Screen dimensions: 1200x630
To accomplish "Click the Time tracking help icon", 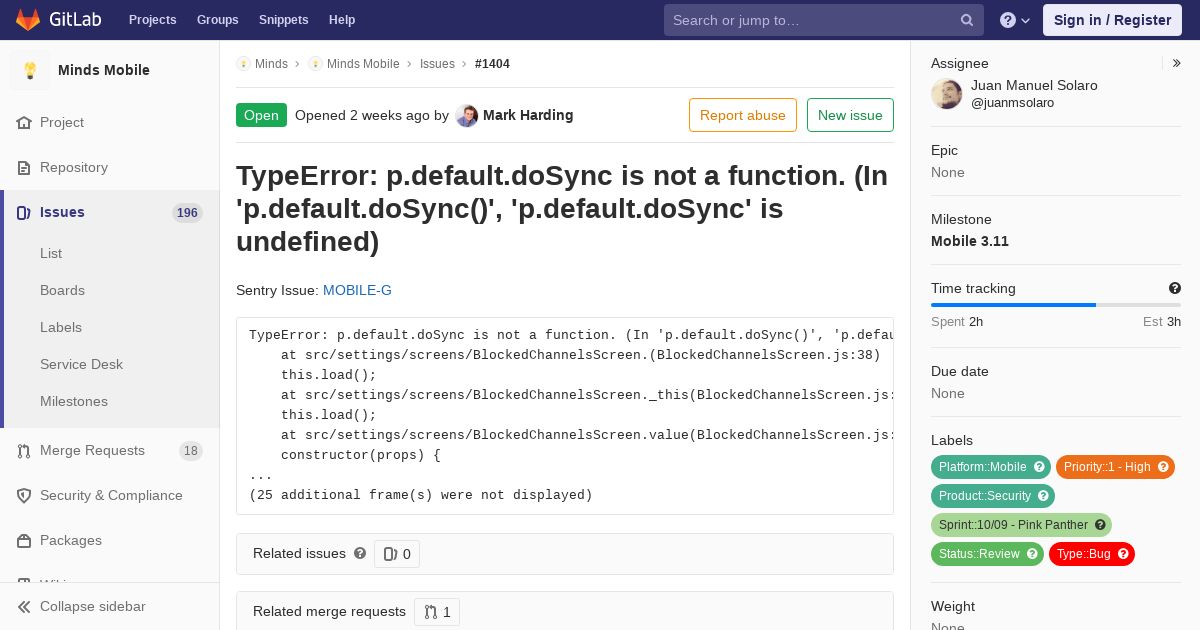I will 1175,288.
